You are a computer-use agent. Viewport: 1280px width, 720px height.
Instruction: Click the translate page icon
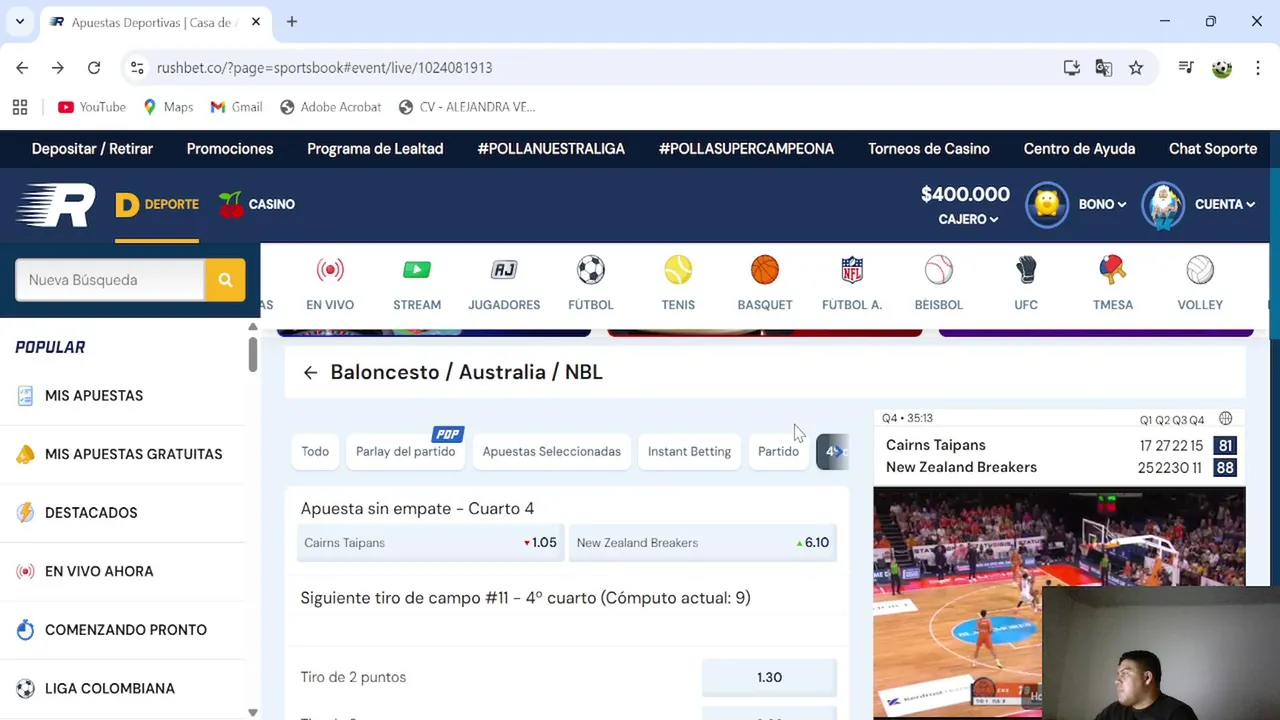click(x=1104, y=68)
